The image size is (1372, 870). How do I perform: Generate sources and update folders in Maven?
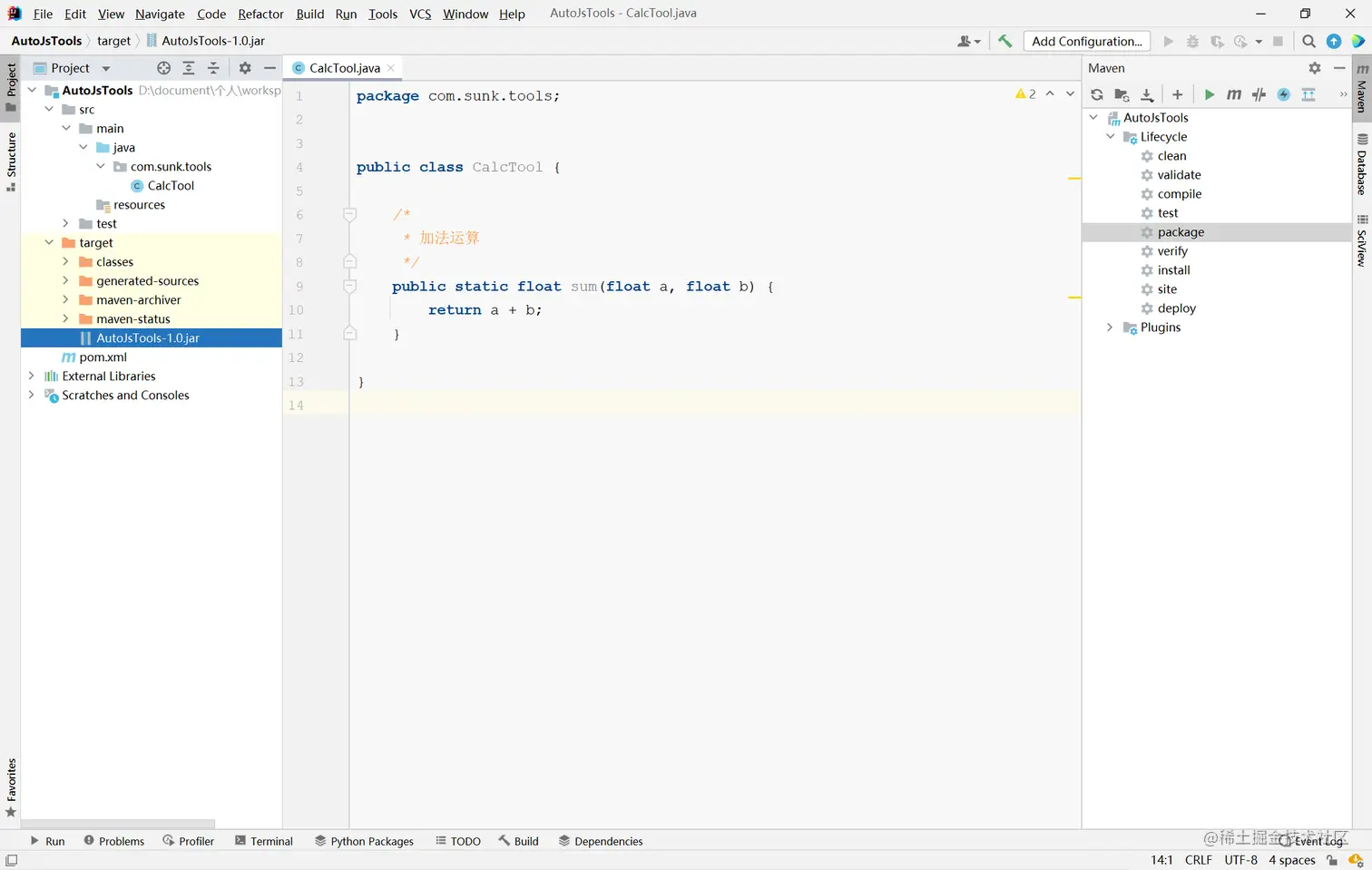[x=1122, y=94]
